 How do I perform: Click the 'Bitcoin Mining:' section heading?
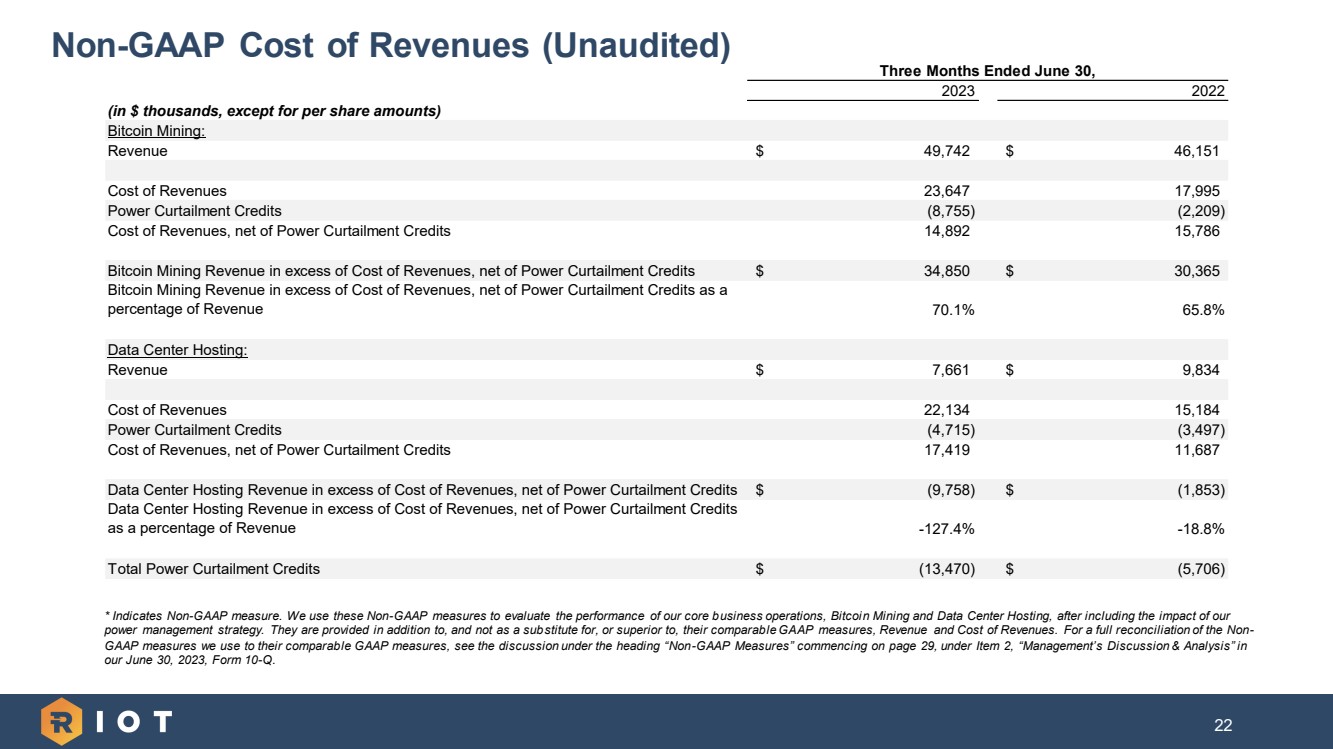click(x=156, y=131)
